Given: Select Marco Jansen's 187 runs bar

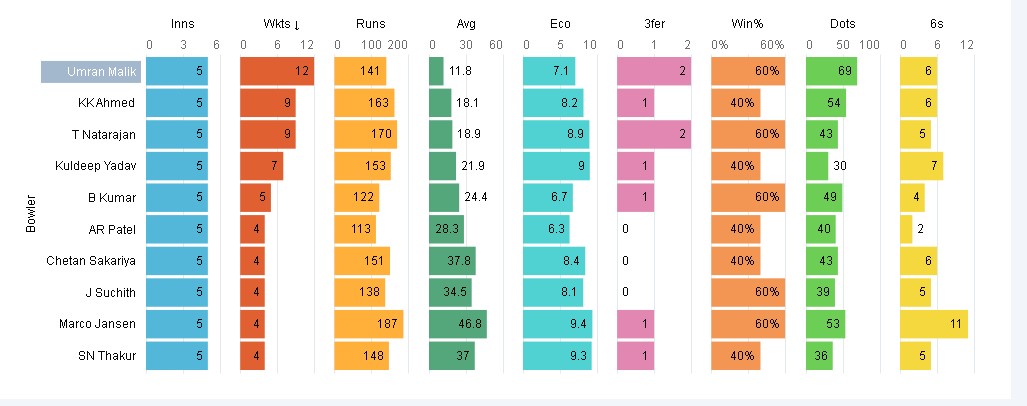Looking at the screenshot, I should point(368,324).
